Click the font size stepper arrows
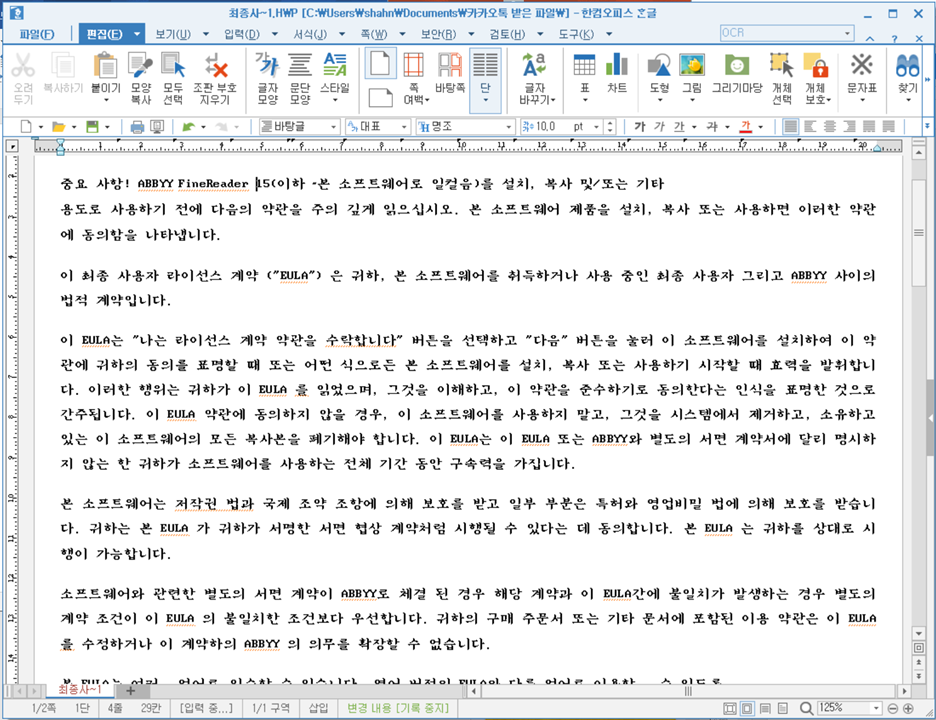This screenshot has width=936, height=720. coord(610,127)
